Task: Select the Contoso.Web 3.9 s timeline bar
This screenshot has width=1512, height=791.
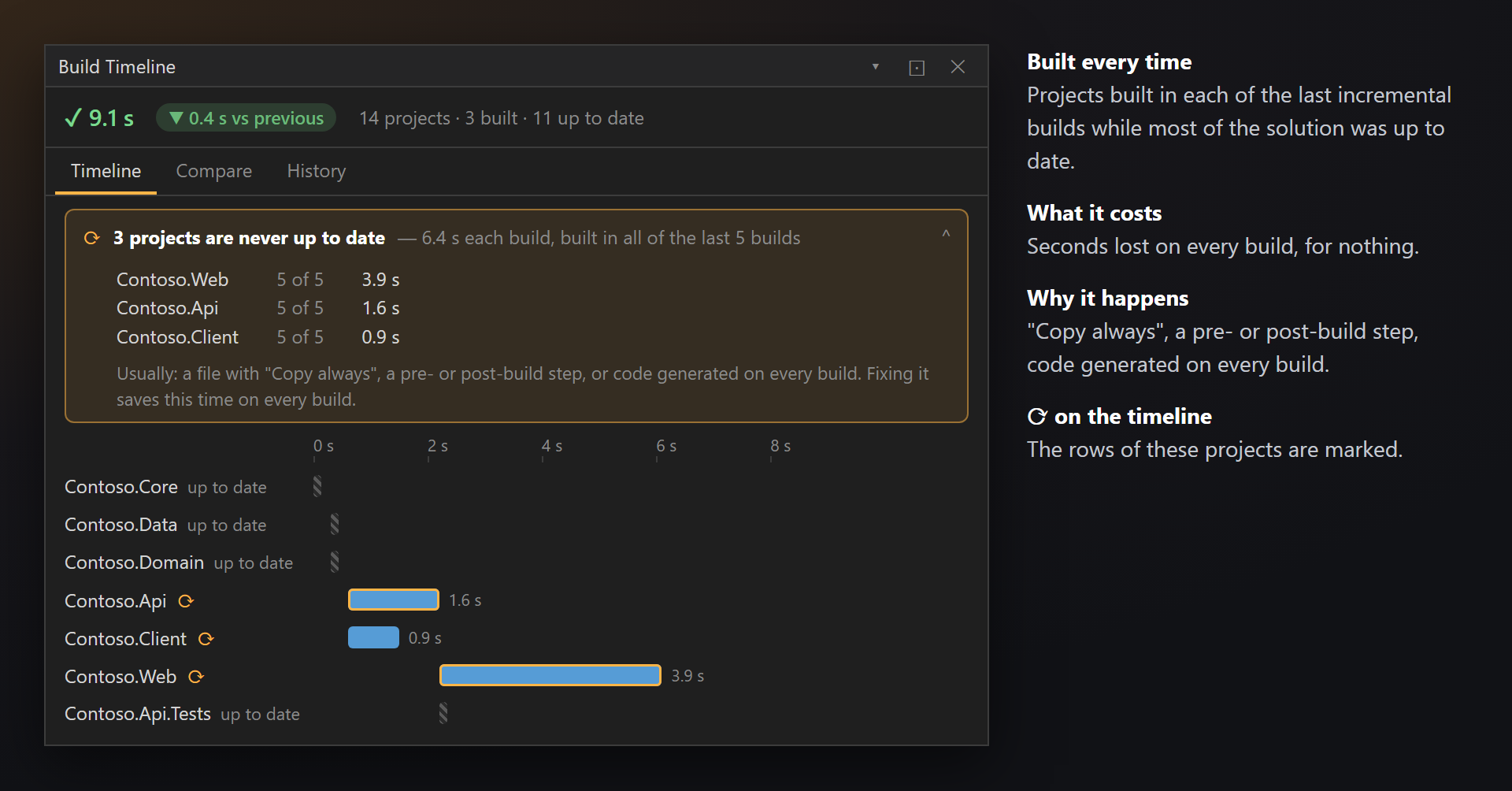Action: (550, 675)
